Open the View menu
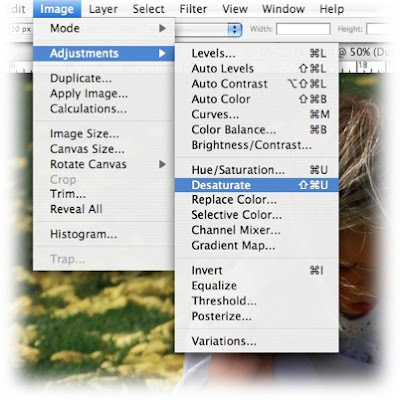 (235, 9)
